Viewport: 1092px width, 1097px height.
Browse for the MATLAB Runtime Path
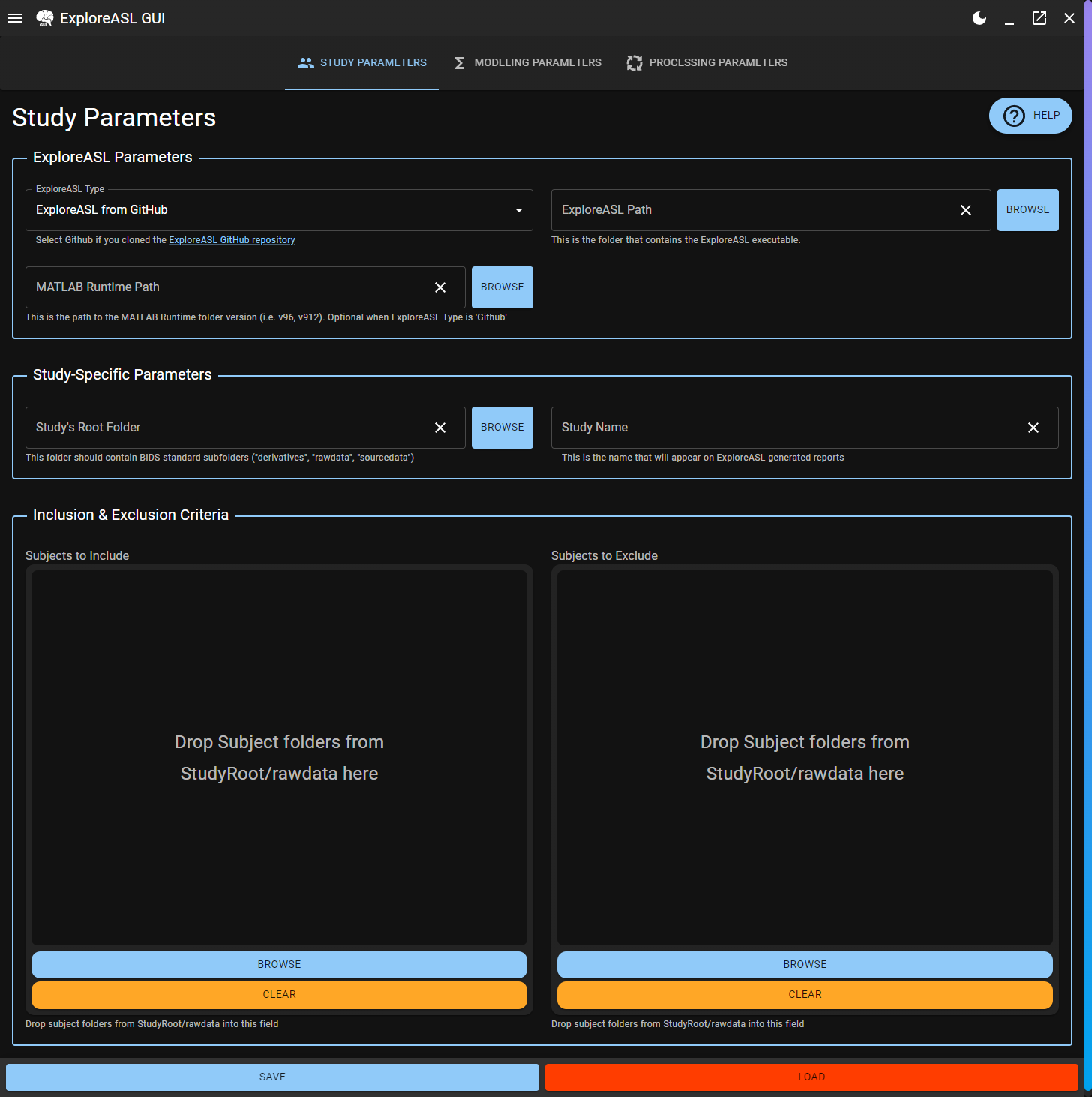click(x=502, y=287)
